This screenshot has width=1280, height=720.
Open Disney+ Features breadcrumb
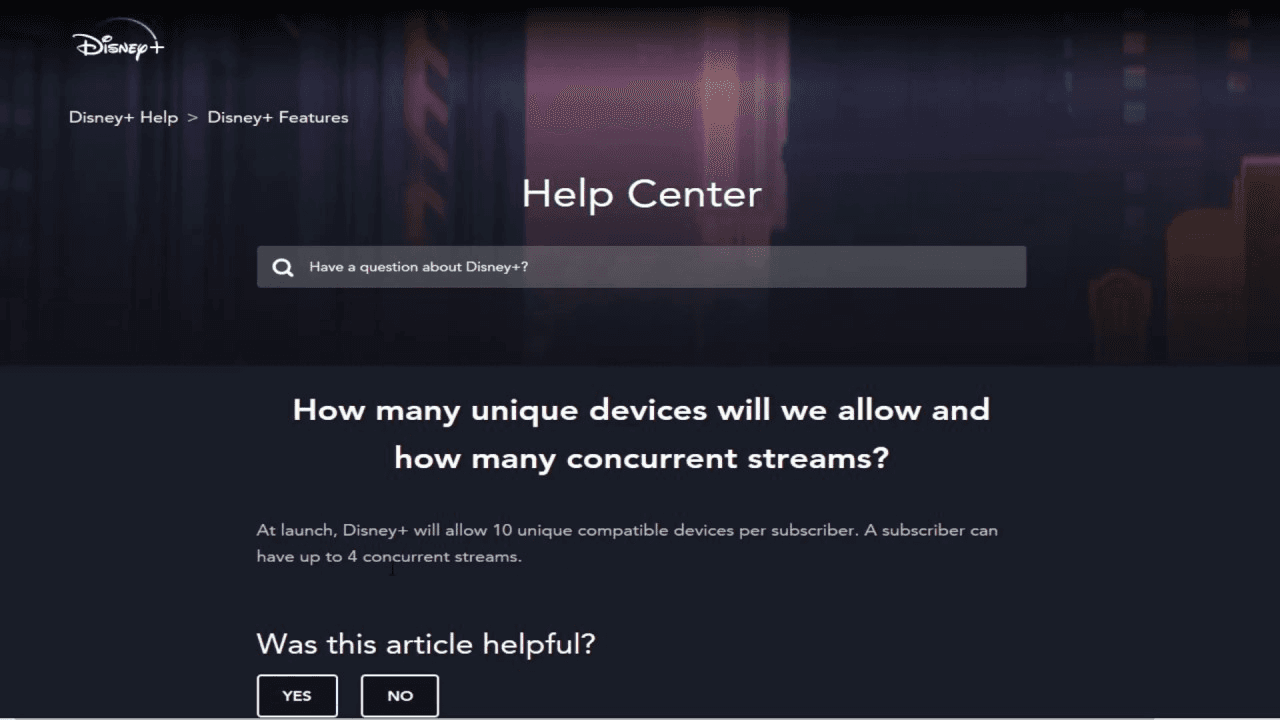coord(278,117)
